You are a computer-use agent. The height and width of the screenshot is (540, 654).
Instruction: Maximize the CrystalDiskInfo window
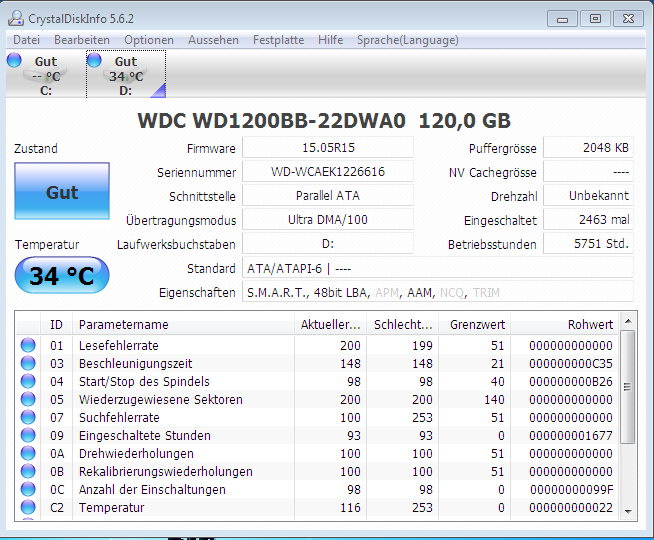pyautogui.click(x=595, y=19)
